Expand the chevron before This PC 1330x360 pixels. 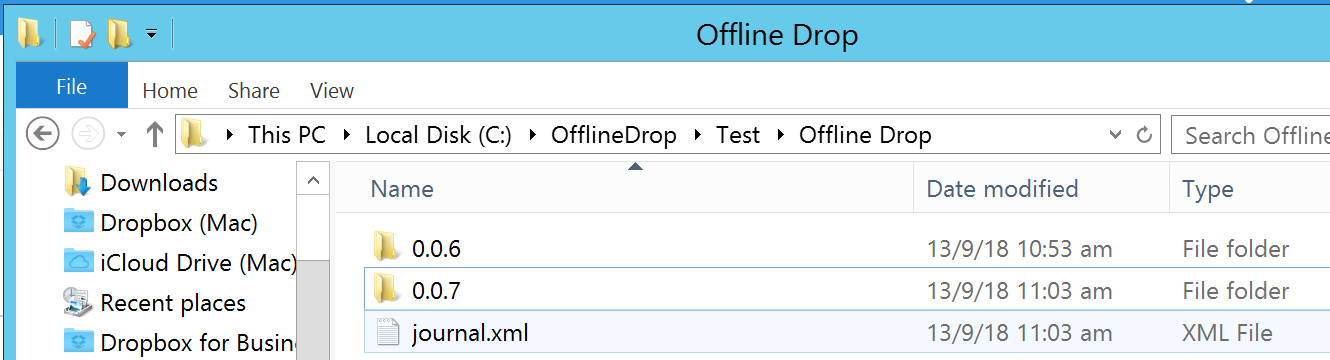[x=231, y=135]
